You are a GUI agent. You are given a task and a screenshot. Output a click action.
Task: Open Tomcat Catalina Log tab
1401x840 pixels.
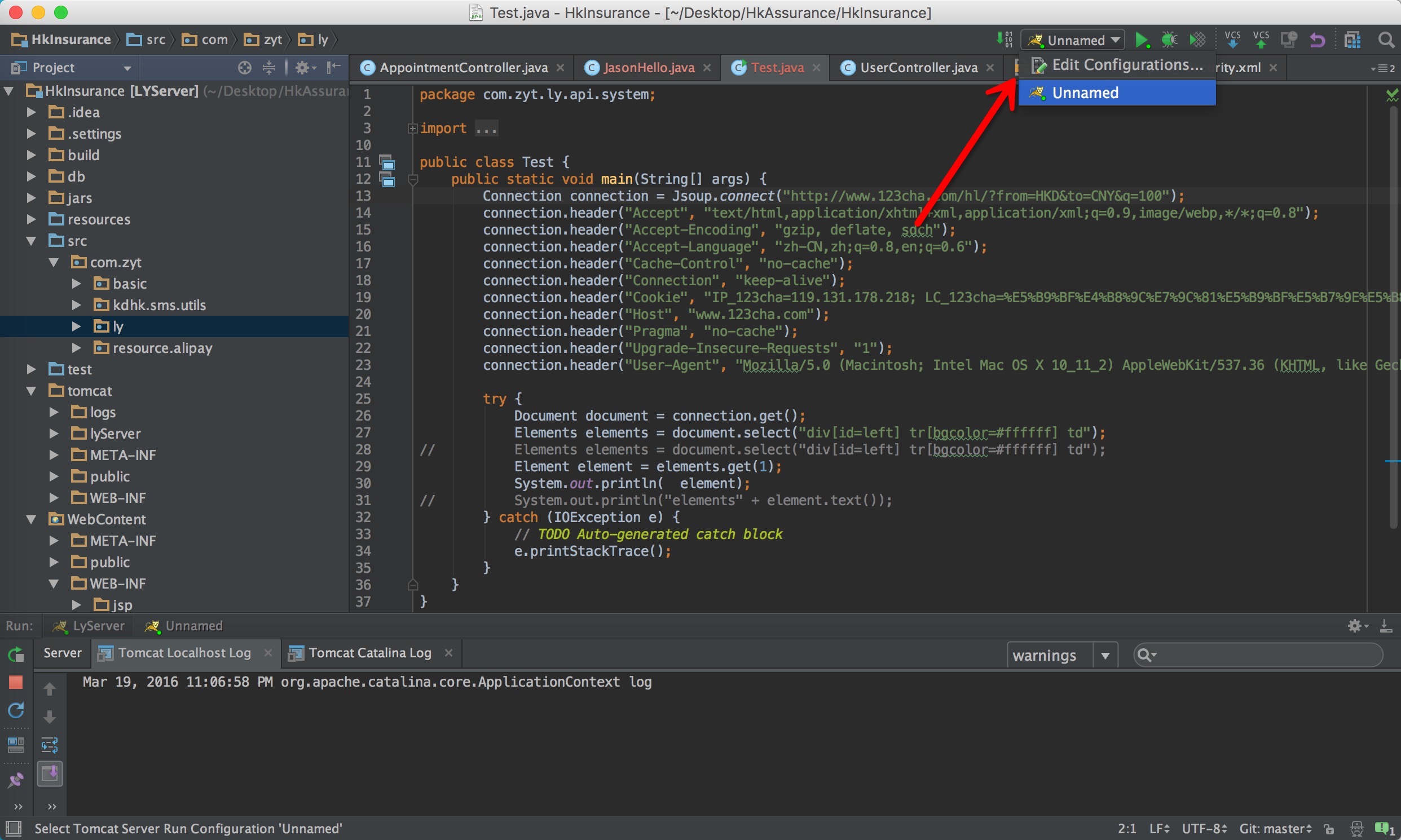(370, 653)
